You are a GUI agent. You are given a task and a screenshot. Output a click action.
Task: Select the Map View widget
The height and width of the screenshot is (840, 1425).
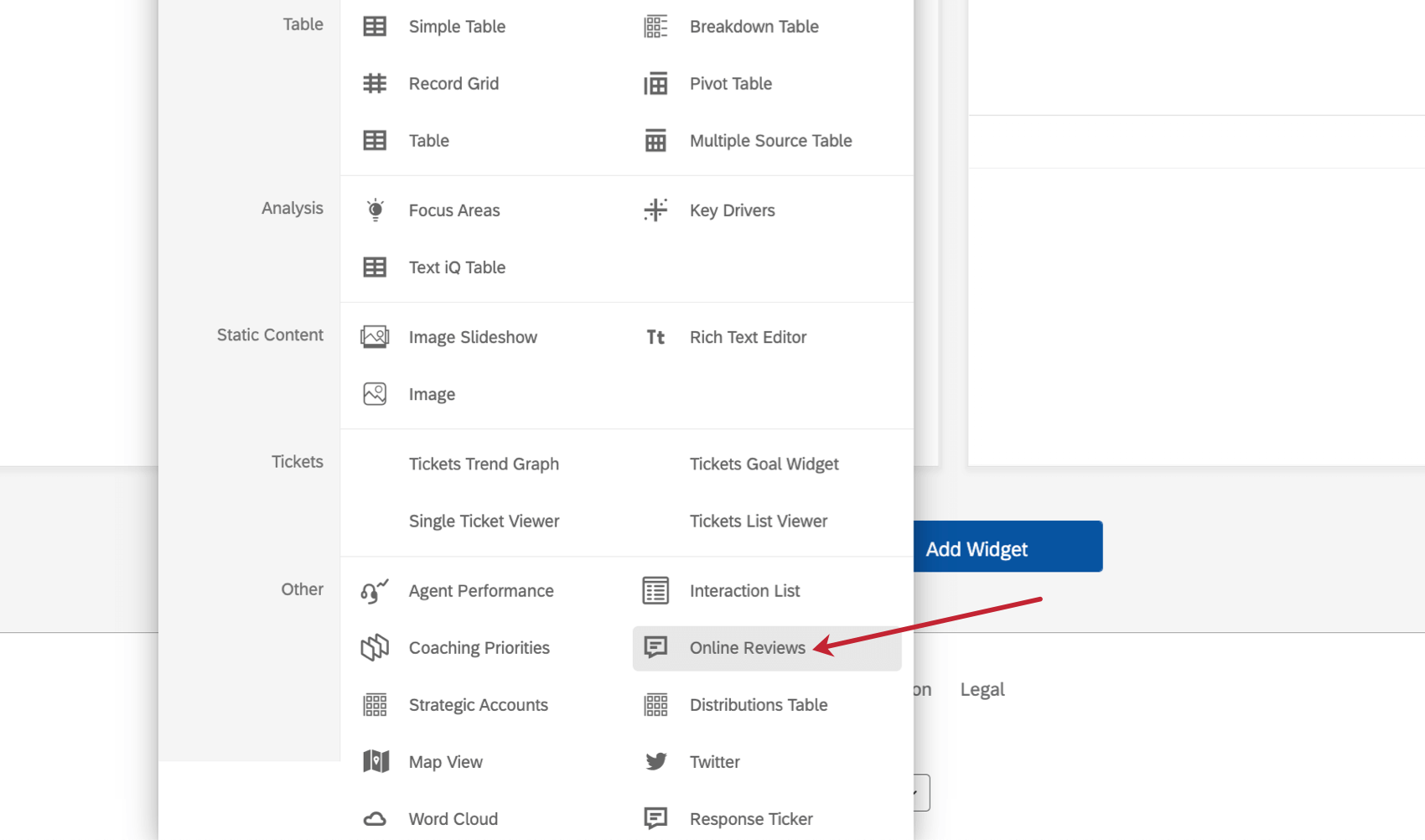click(x=445, y=761)
